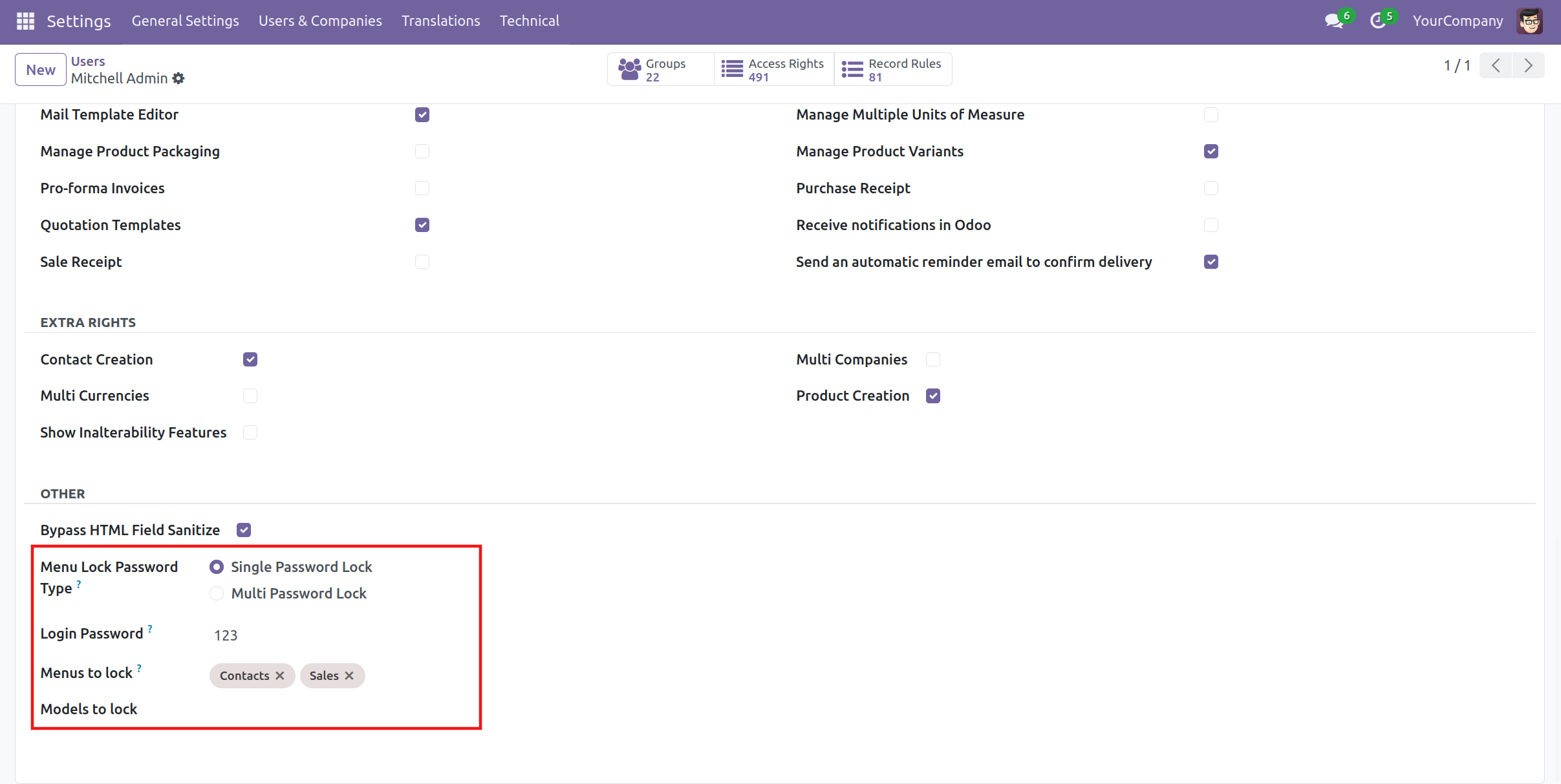Enable the Multi Currencies checkbox

pos(250,396)
